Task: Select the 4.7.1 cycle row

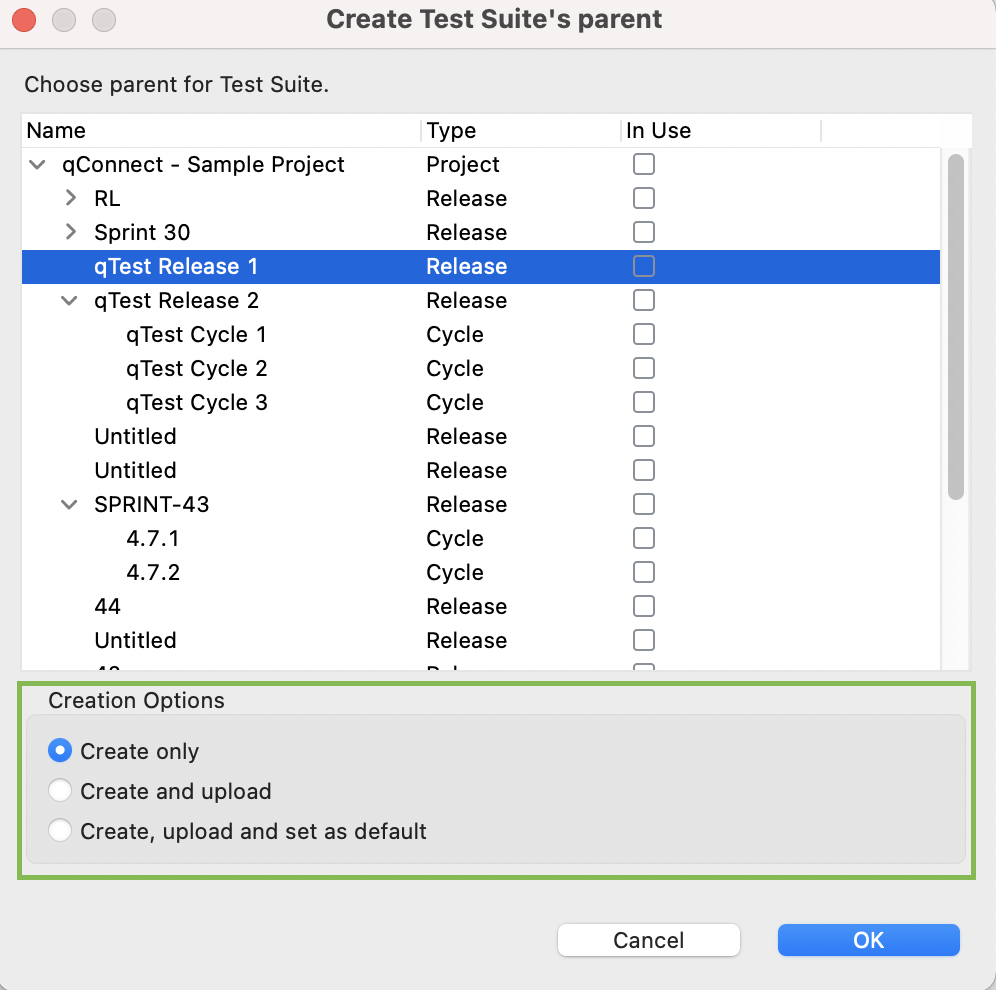Action: pos(153,539)
